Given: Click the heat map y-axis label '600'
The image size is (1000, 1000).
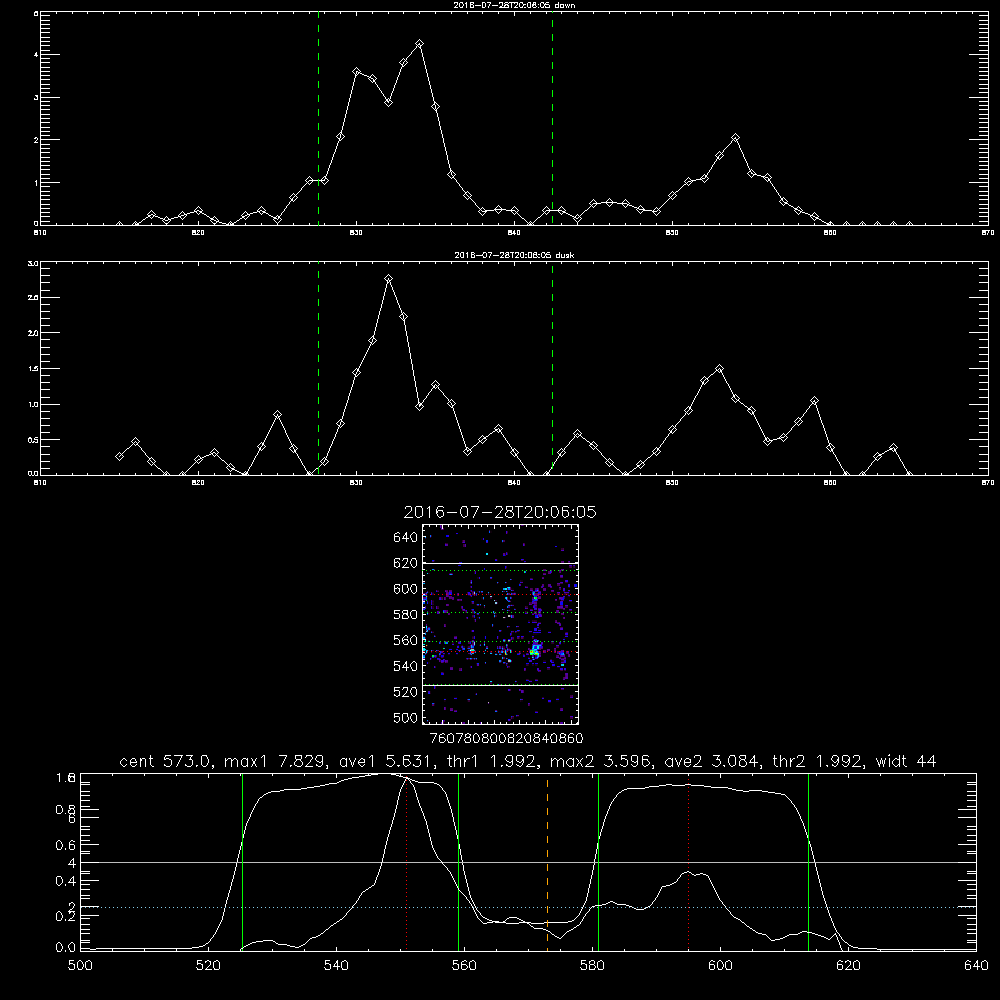Looking at the screenshot, I should (x=406, y=589).
